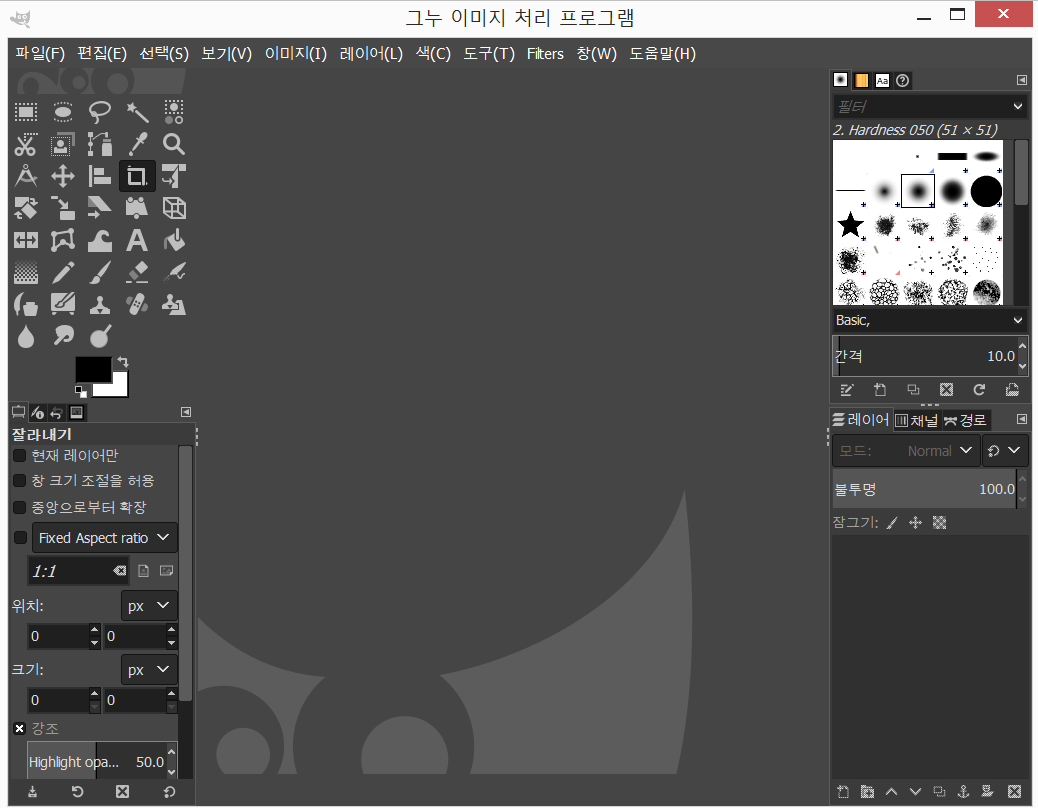Switch to the '채널' channels tab

917,420
